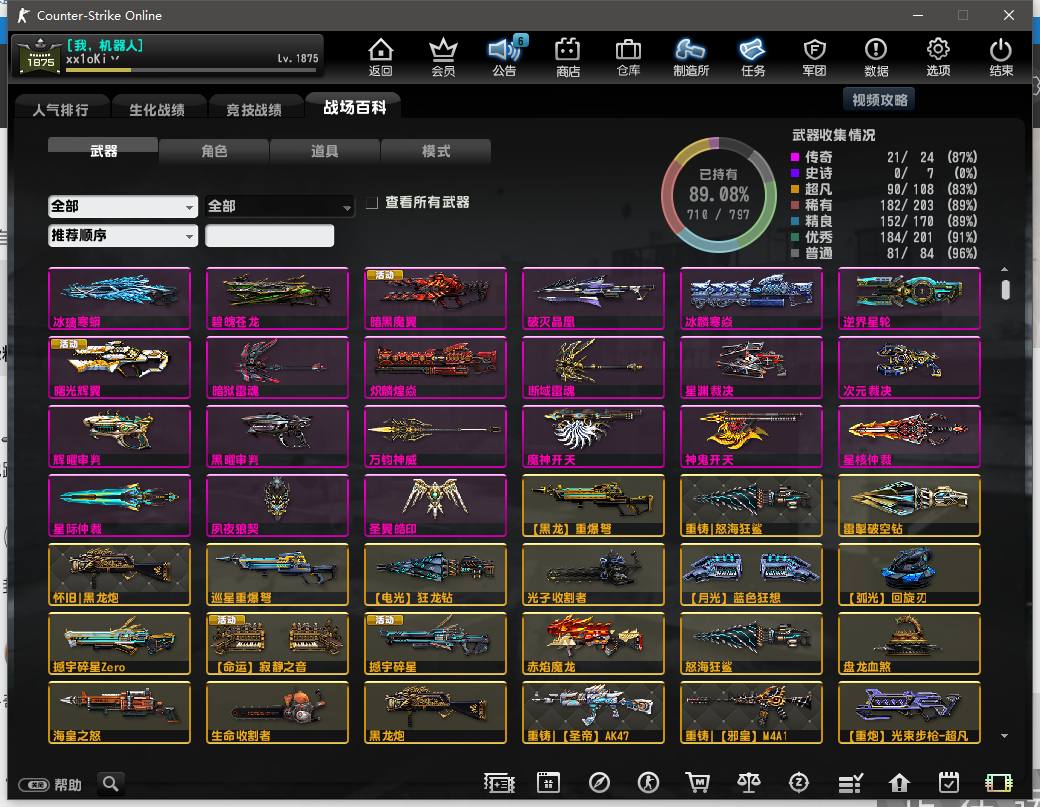Switch to the 生化战绩 tab
This screenshot has width=1040, height=807.
point(157,109)
